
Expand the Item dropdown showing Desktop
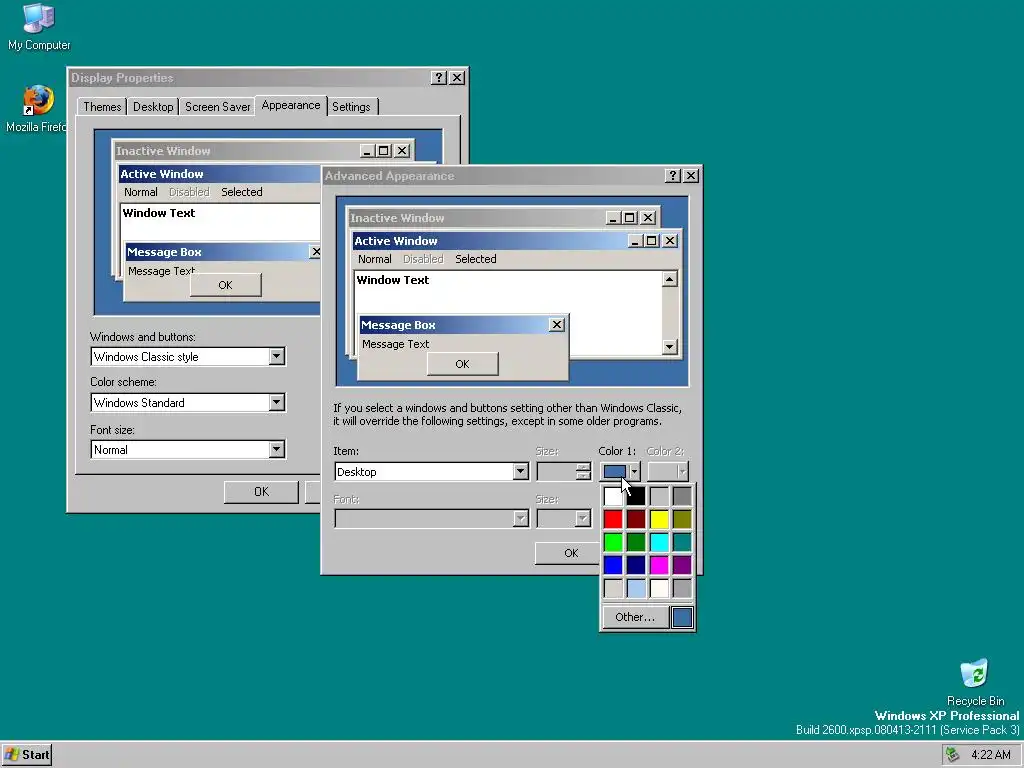(520, 472)
